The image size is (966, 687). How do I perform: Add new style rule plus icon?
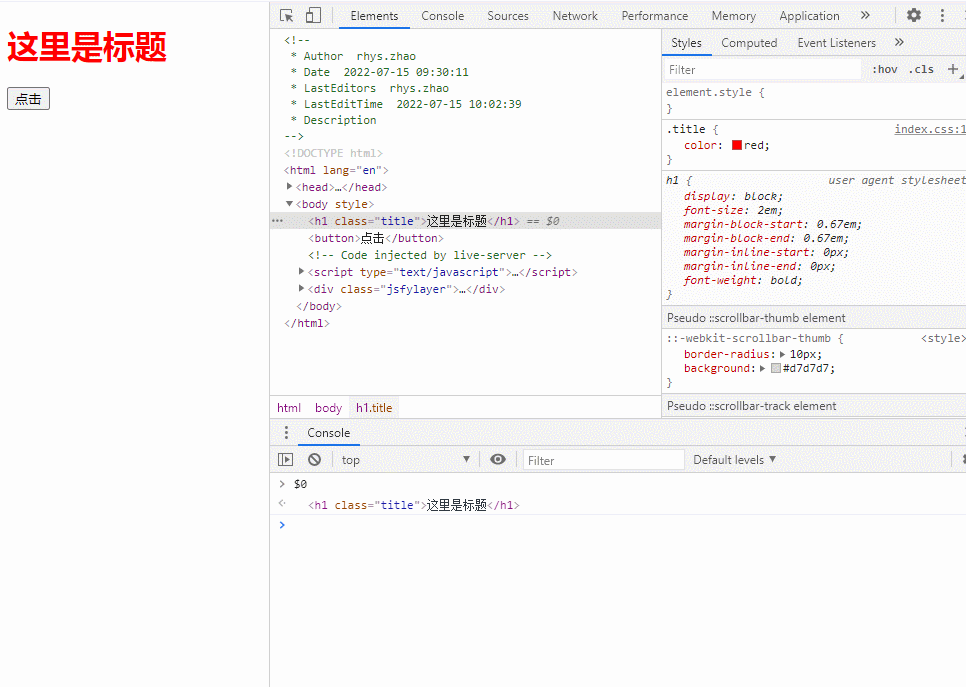coord(952,69)
